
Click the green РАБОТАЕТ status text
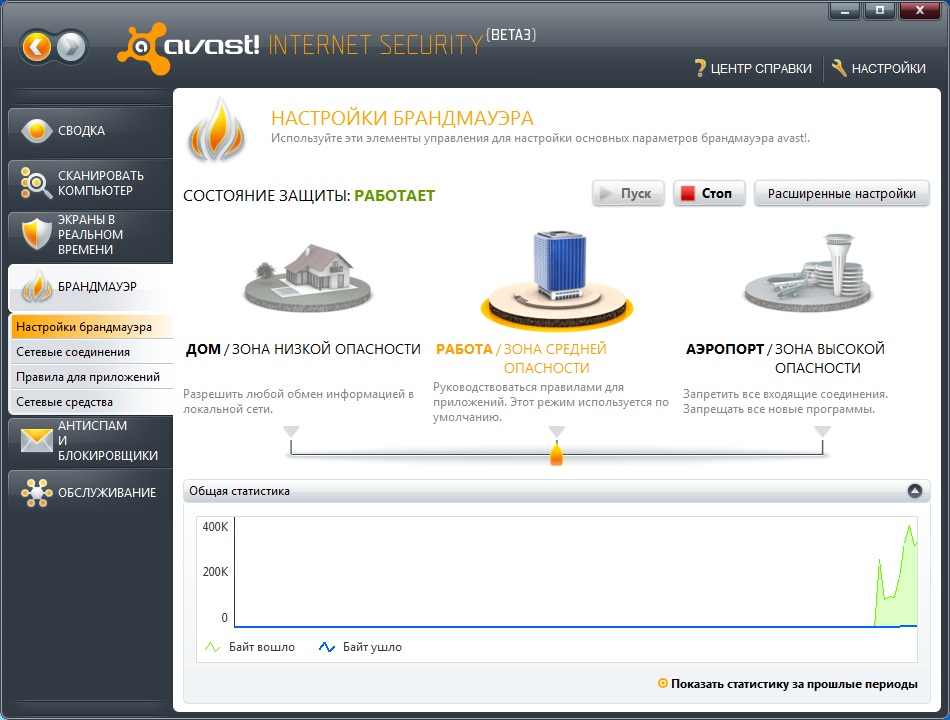pyautogui.click(x=394, y=196)
